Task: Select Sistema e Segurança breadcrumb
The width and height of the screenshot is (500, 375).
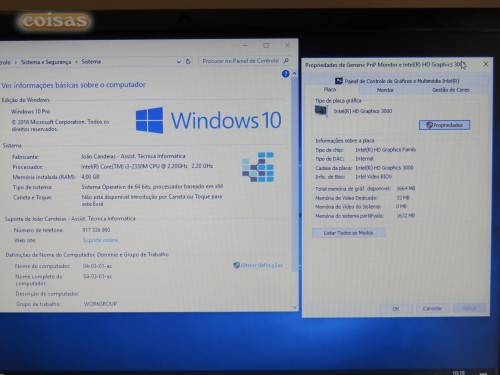Action: pyautogui.click(x=46, y=62)
